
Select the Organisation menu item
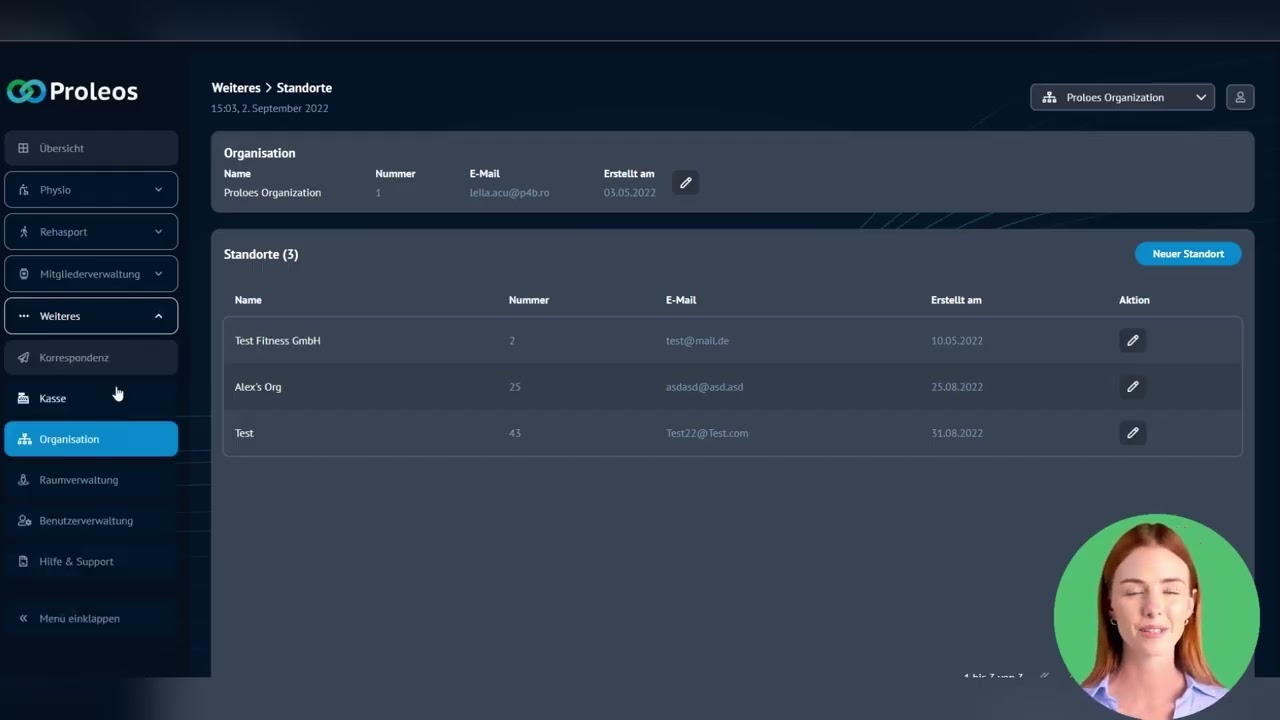click(x=91, y=439)
